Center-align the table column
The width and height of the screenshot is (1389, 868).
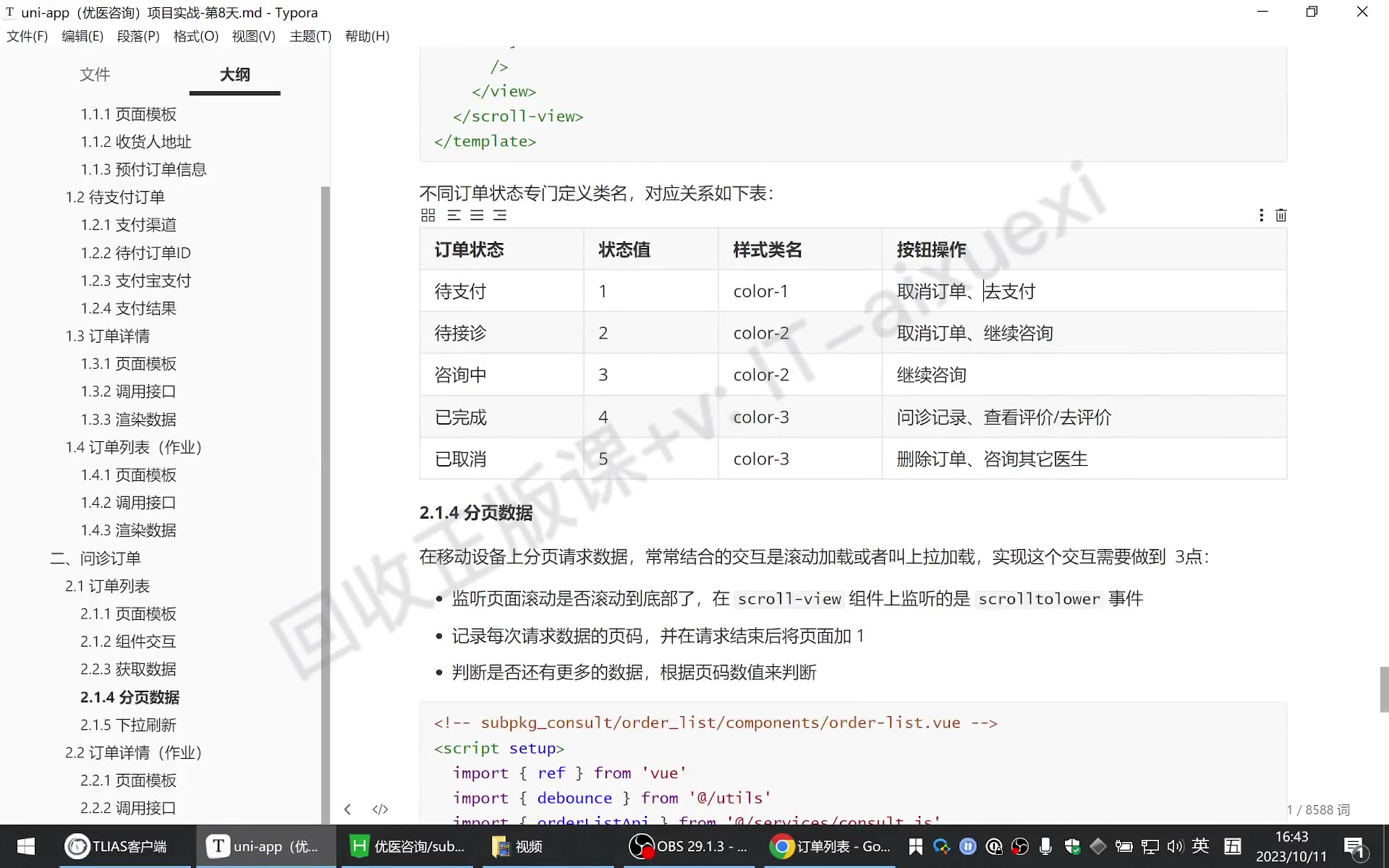[477, 215]
